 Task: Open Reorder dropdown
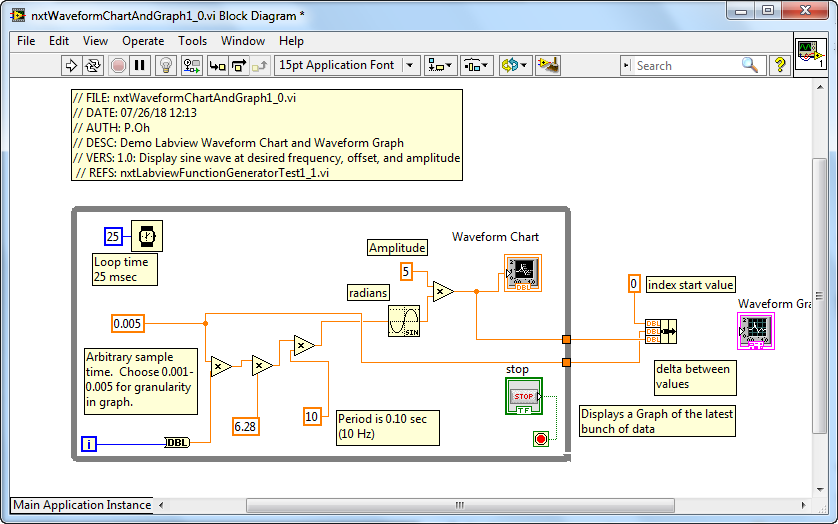[x=515, y=66]
